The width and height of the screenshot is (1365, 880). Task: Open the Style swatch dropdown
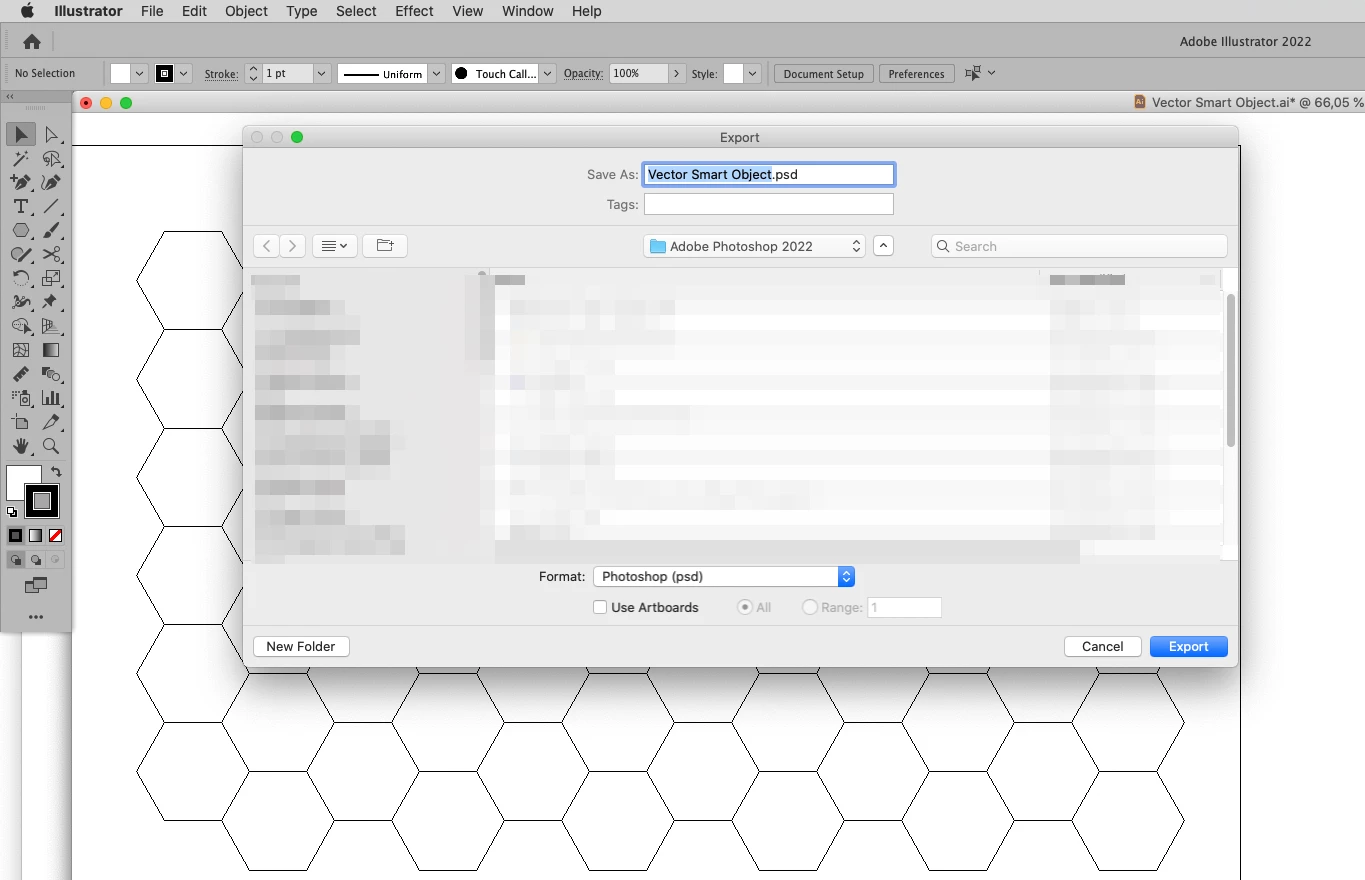point(752,73)
